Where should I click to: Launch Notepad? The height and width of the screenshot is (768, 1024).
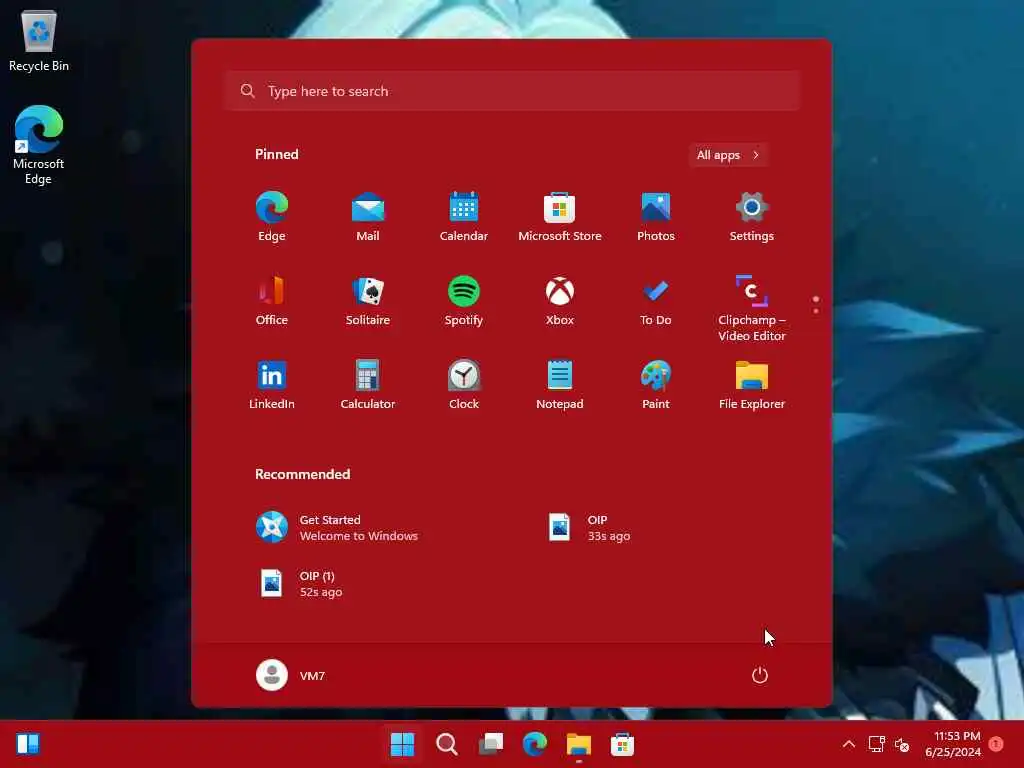560,385
